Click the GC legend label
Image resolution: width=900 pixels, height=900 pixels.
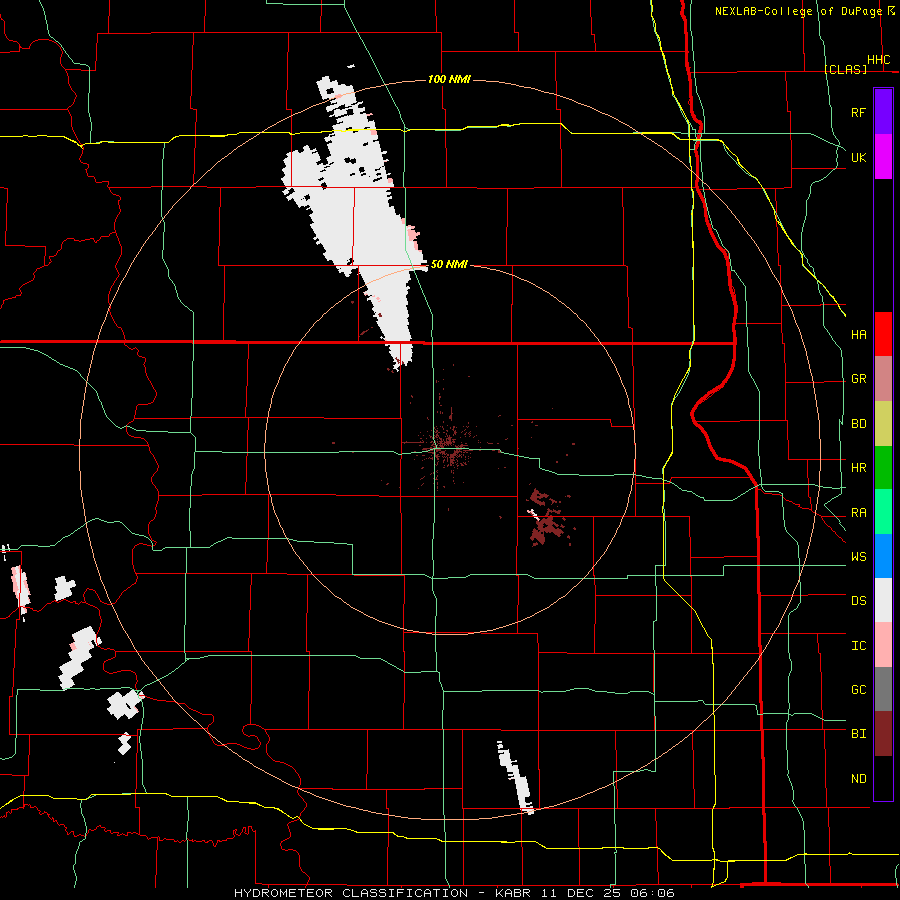(858, 690)
